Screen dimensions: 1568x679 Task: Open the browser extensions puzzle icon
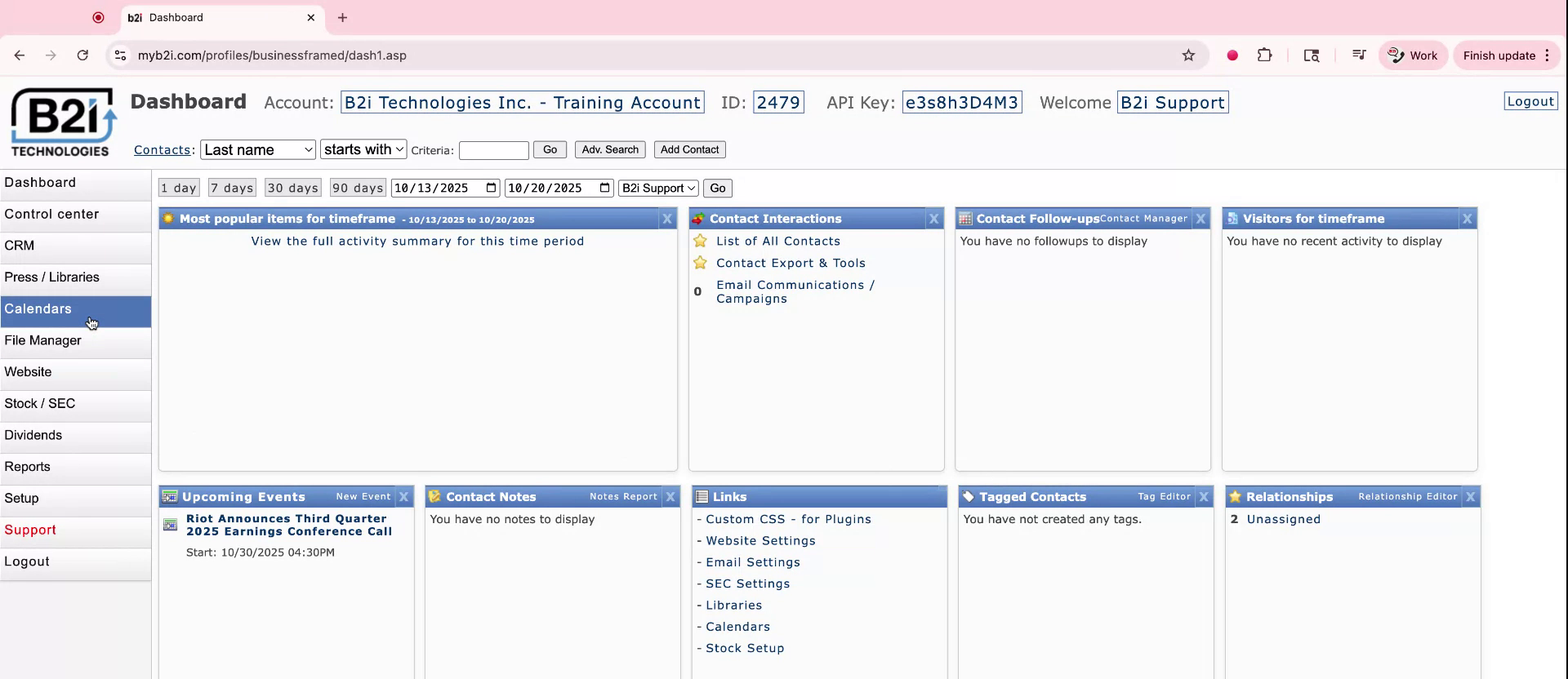tap(1264, 55)
